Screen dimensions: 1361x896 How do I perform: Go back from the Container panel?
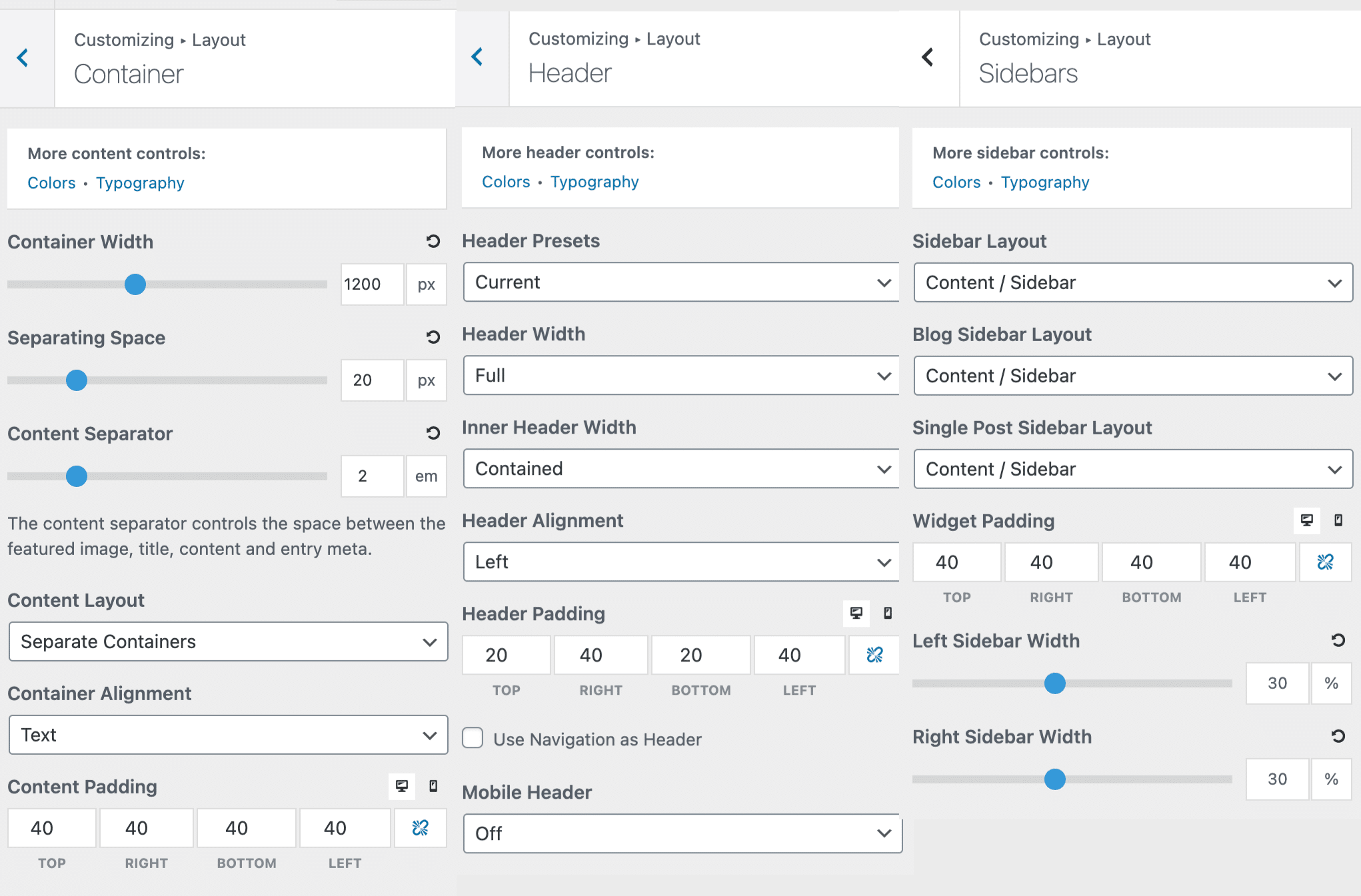[23, 58]
